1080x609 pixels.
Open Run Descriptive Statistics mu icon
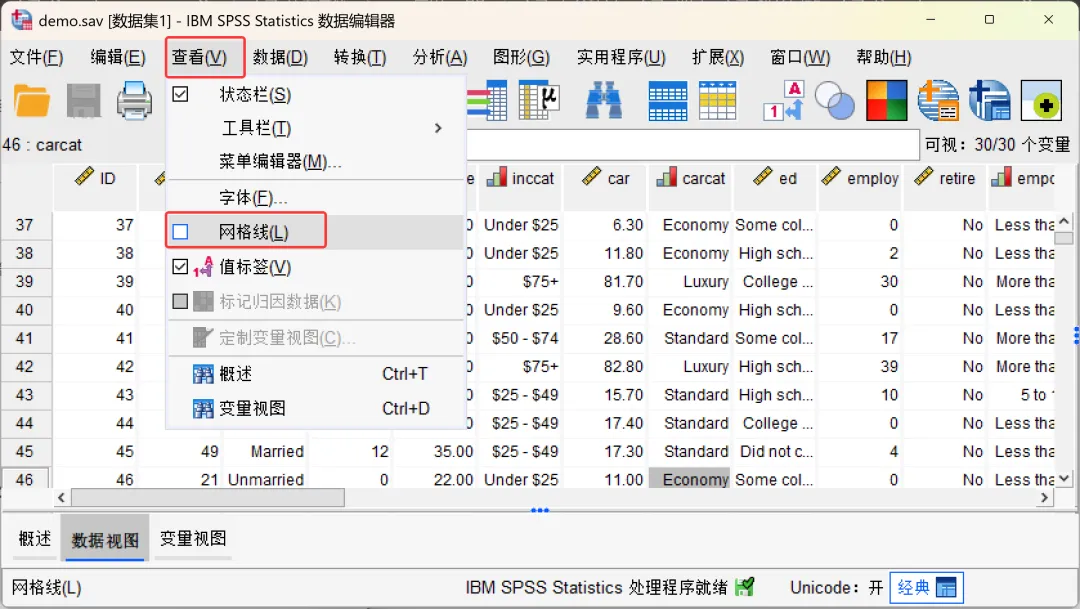[x=539, y=101]
